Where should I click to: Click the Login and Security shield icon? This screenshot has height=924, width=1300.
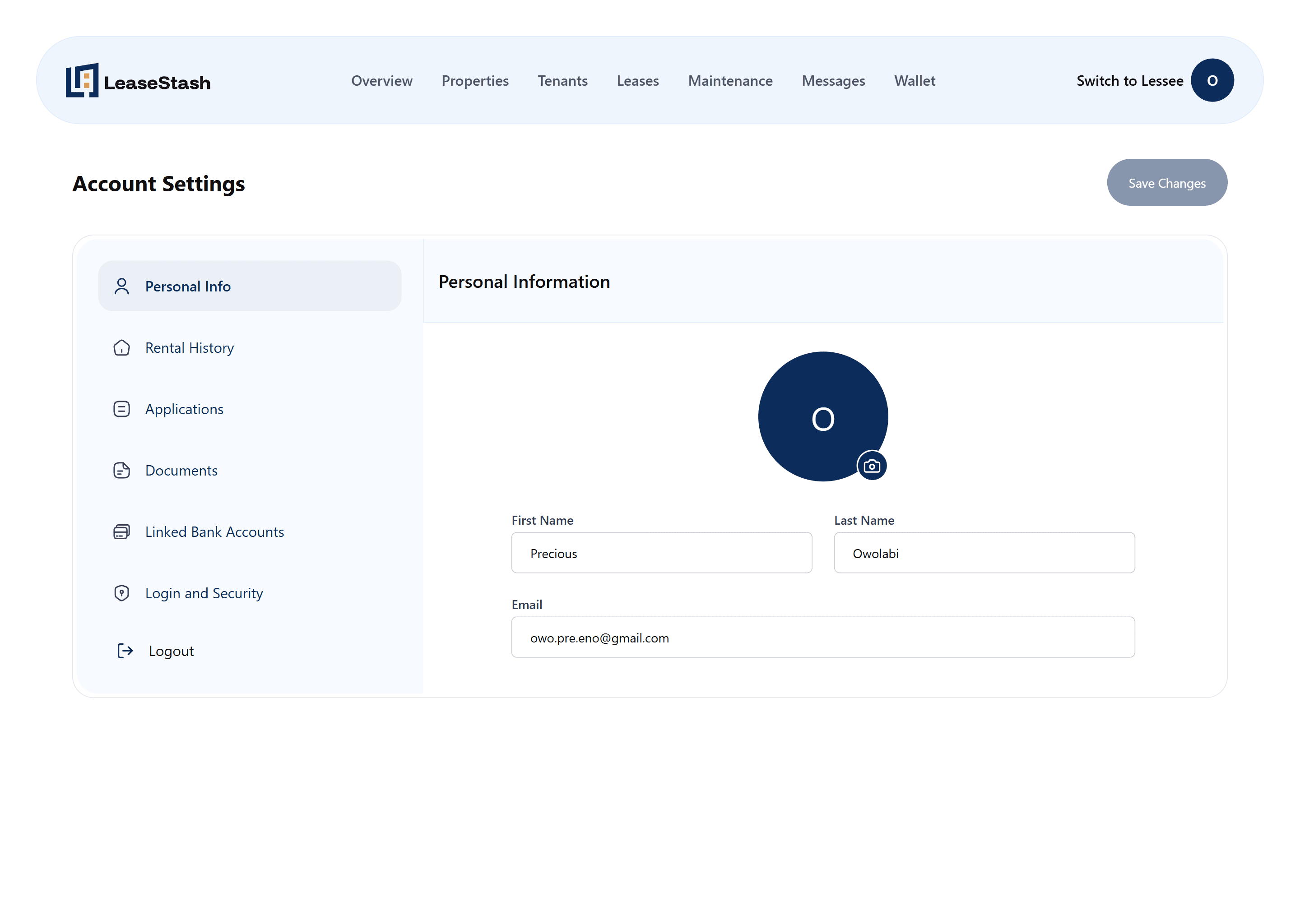(121, 593)
